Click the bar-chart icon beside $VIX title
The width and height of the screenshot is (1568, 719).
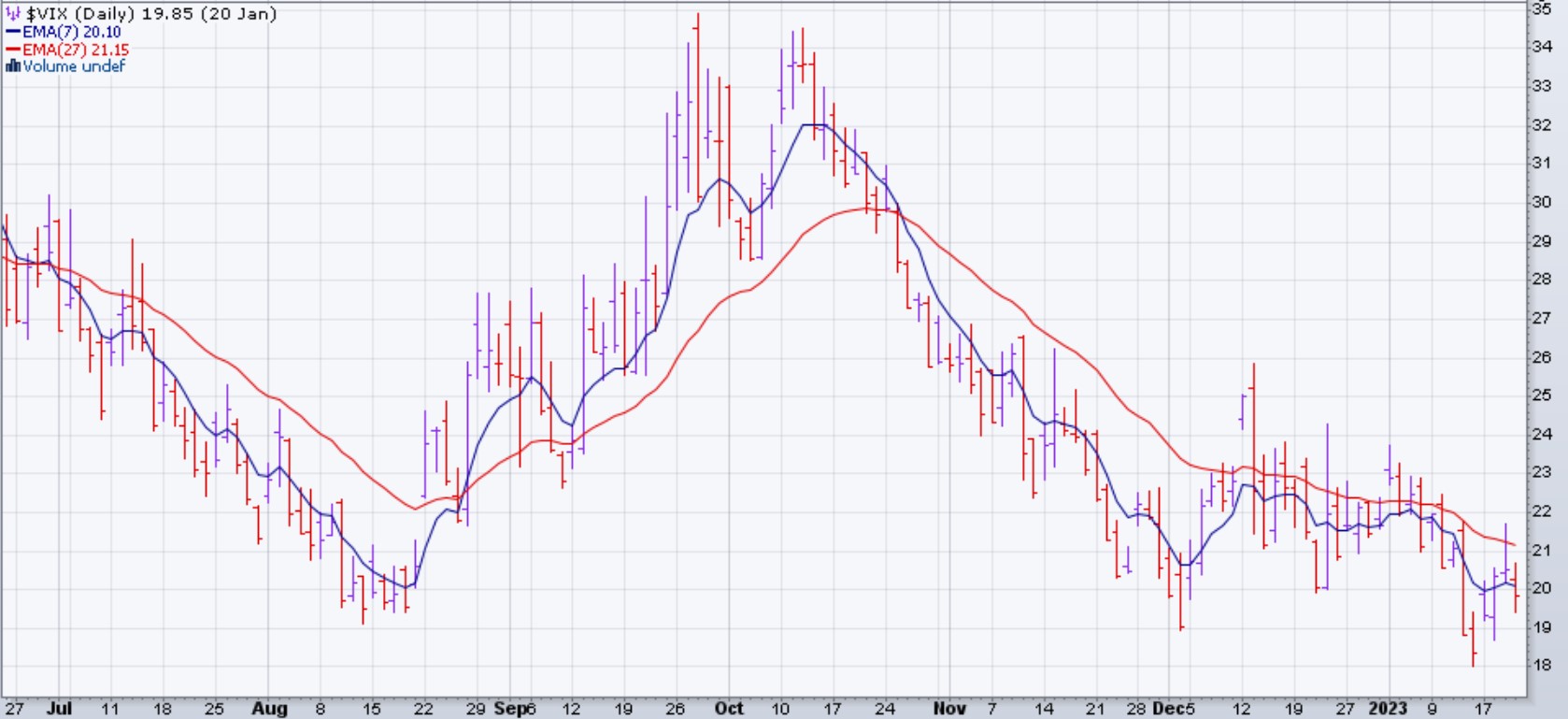point(13,14)
